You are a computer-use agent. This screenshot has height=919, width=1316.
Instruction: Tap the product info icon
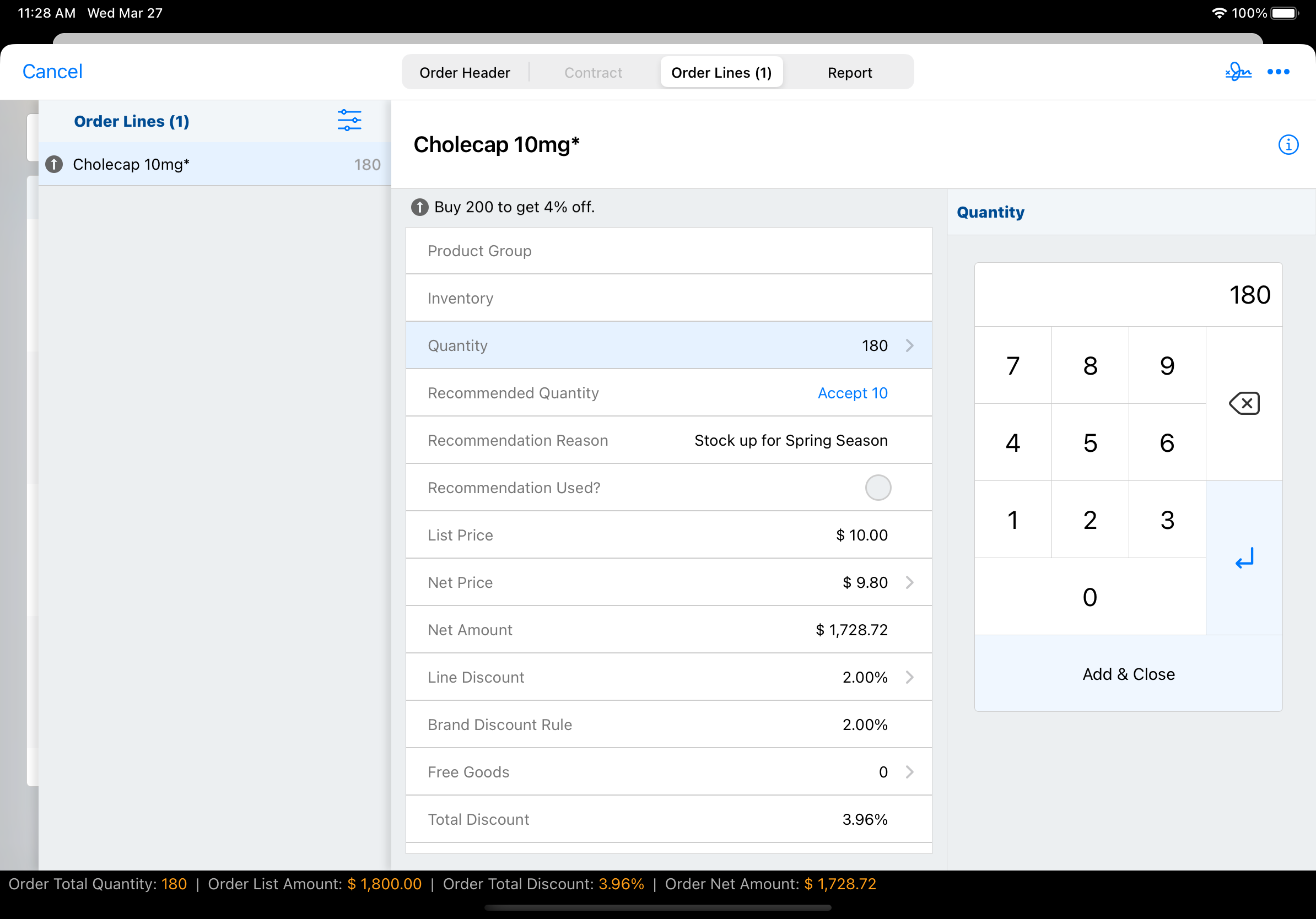(x=1288, y=144)
